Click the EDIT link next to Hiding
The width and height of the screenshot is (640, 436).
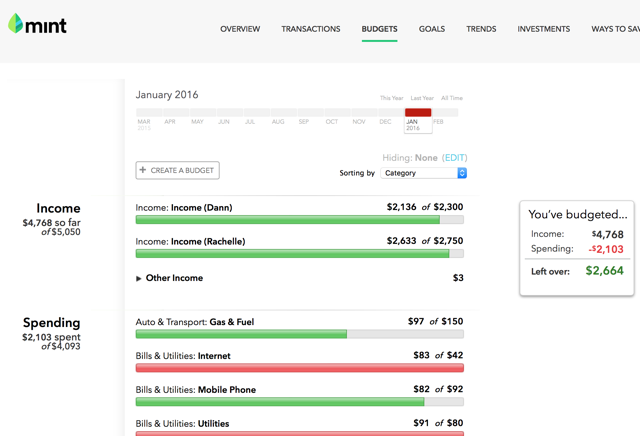(x=454, y=158)
